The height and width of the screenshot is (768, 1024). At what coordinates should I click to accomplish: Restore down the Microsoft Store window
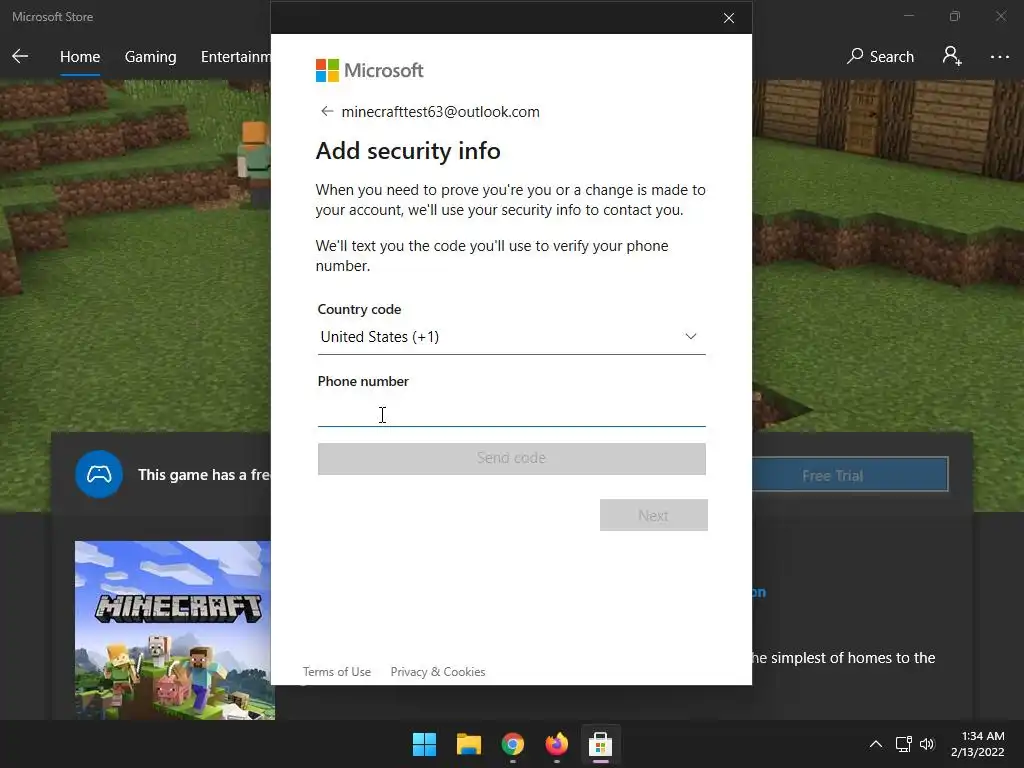pyautogui.click(x=955, y=16)
